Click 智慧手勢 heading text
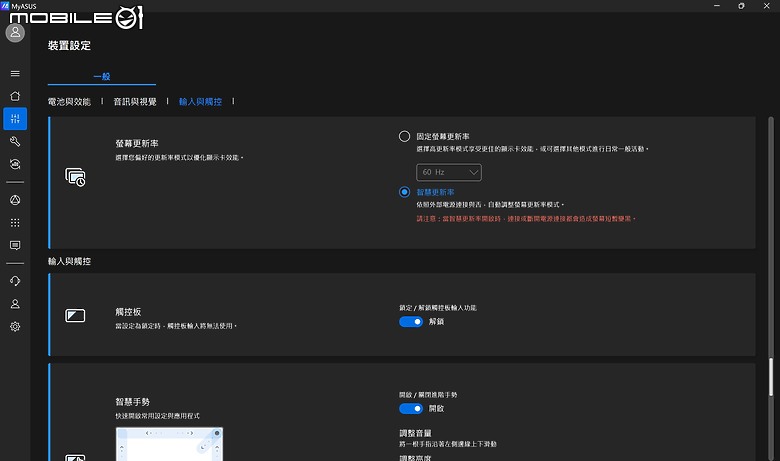Screen dimensions: 780x461 point(132,402)
